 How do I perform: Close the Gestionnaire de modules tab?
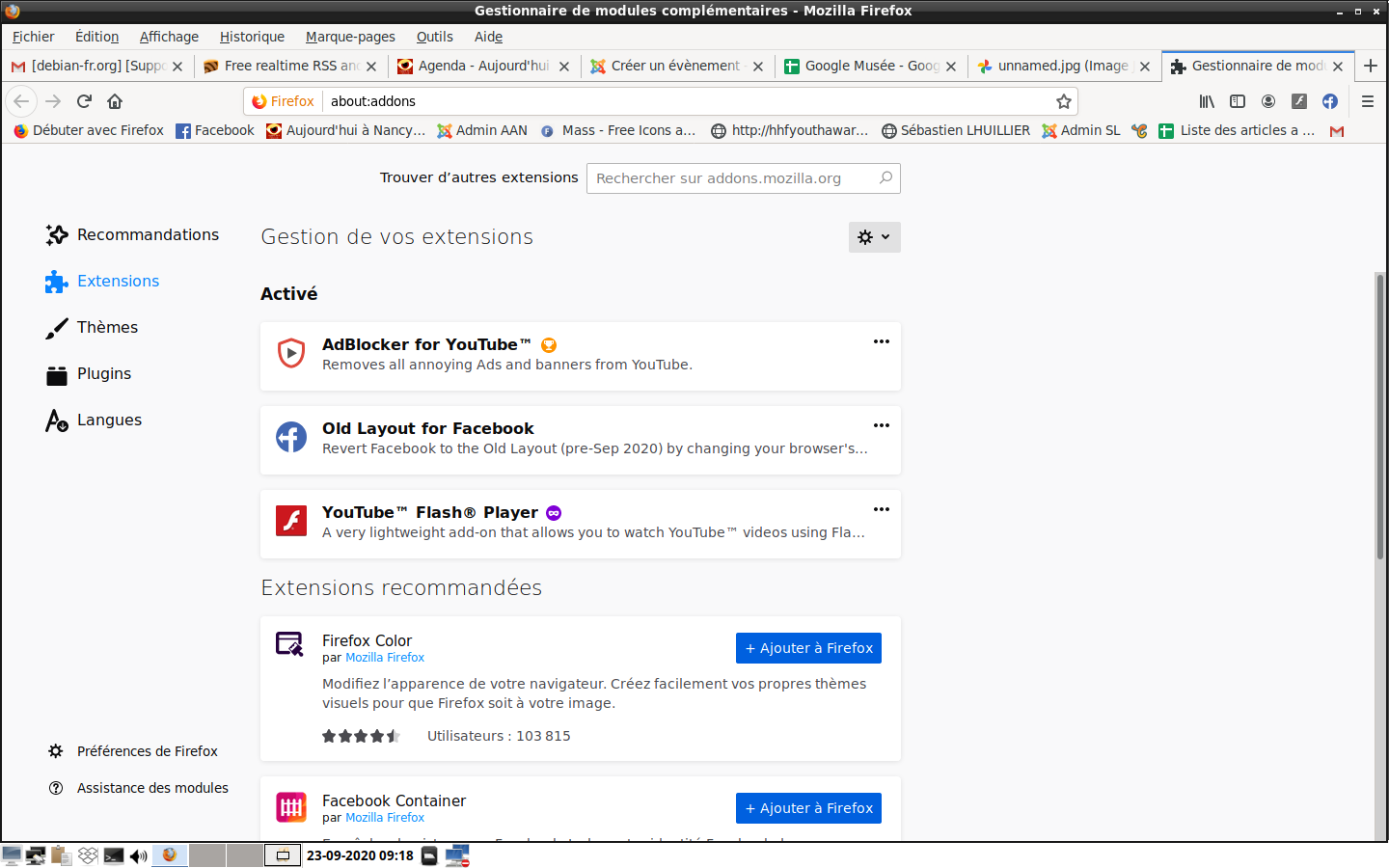click(1338, 67)
